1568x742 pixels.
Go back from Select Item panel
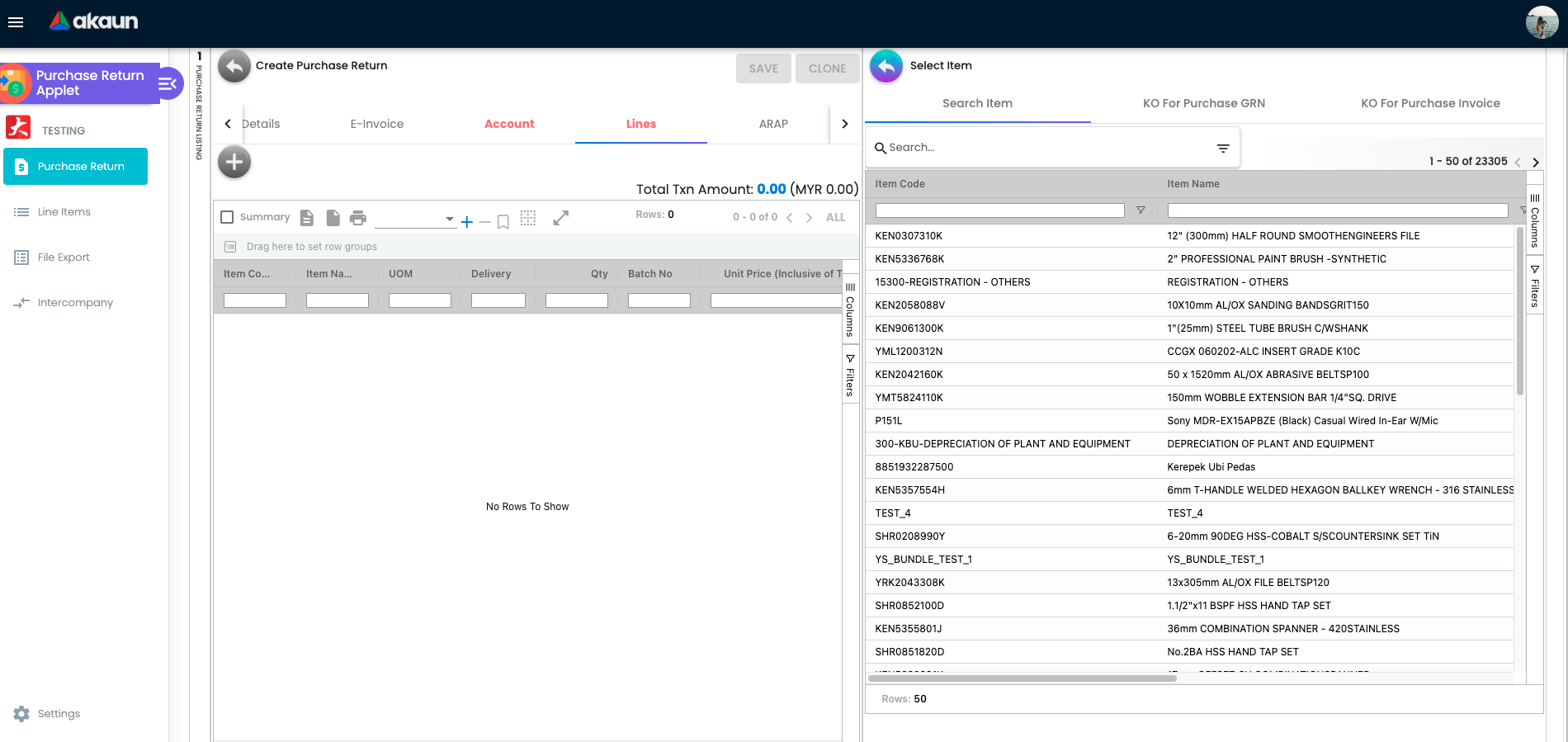pyautogui.click(x=886, y=66)
